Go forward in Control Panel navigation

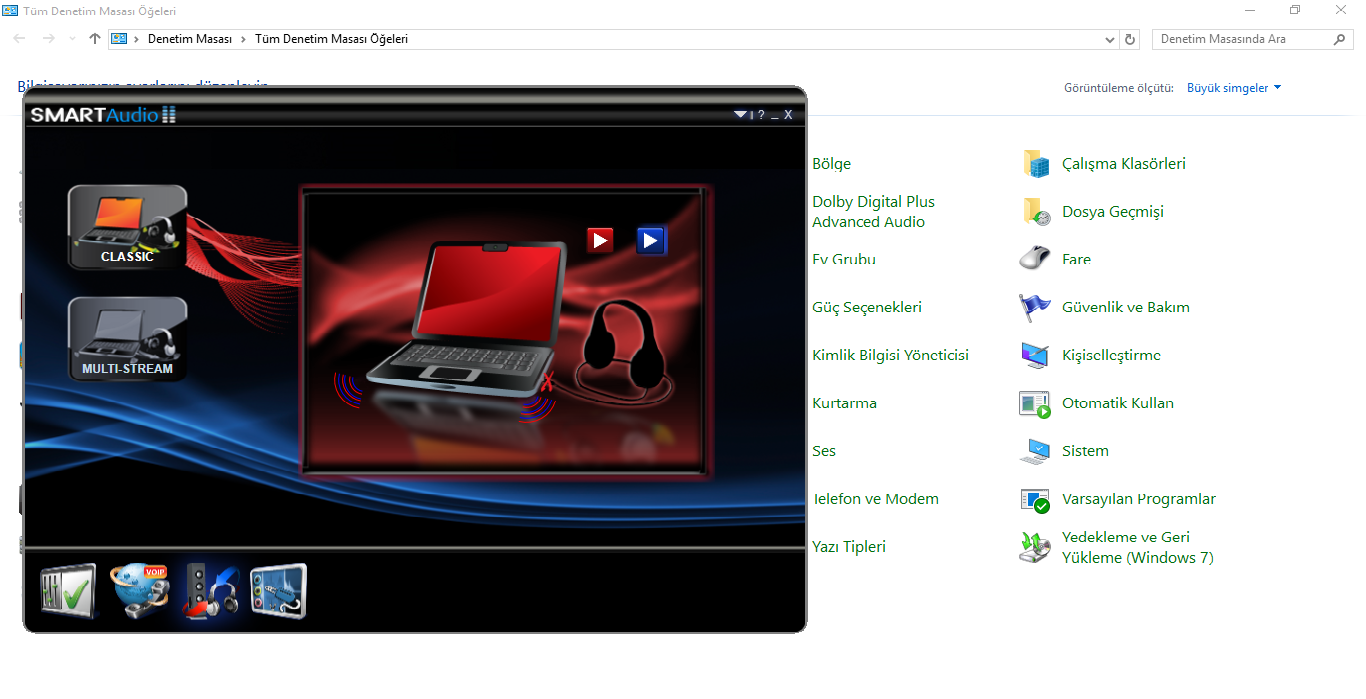48,39
